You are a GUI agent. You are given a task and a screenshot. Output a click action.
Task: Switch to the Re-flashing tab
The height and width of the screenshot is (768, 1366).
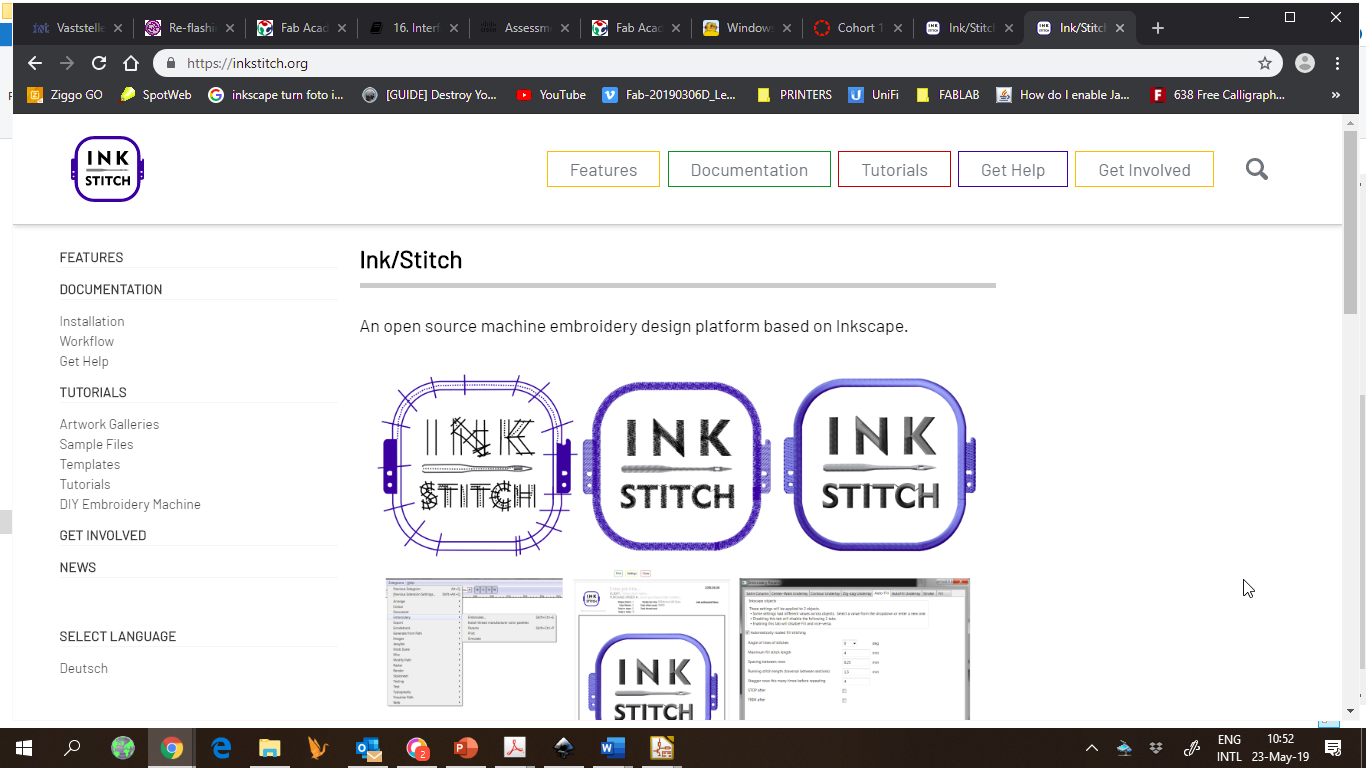[x=188, y=28]
